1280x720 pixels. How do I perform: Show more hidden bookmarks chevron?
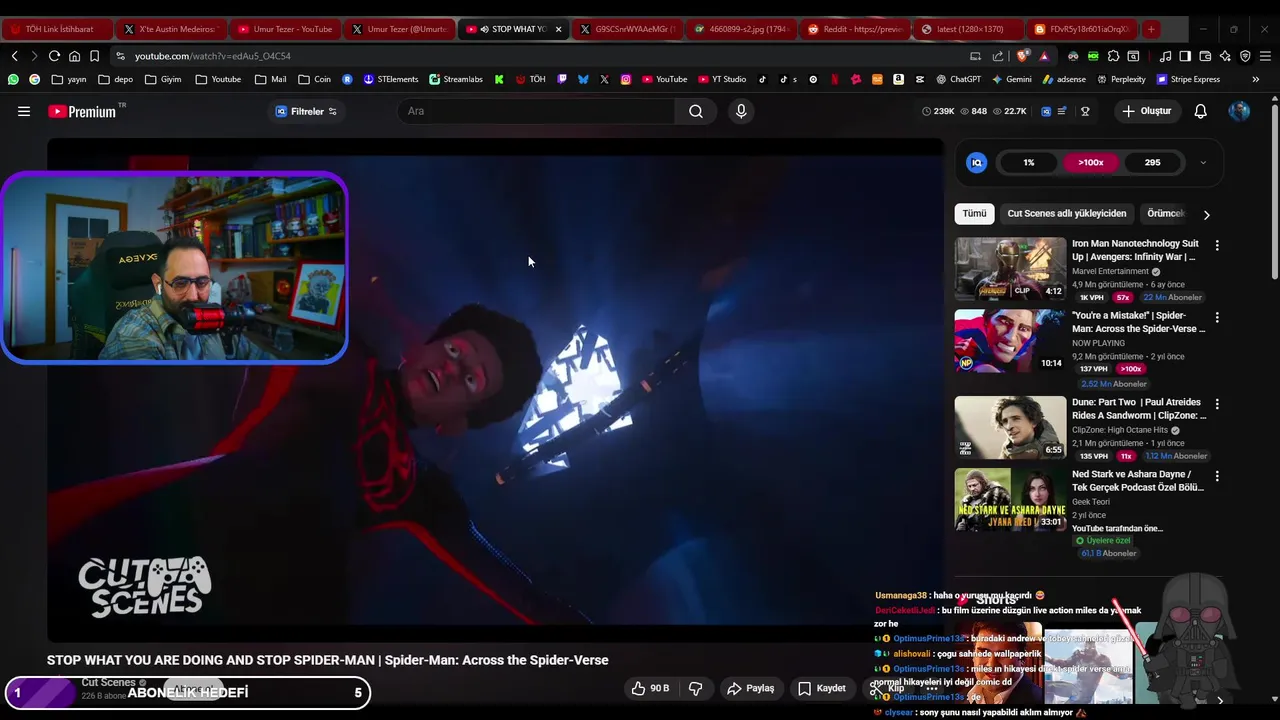click(1257, 79)
